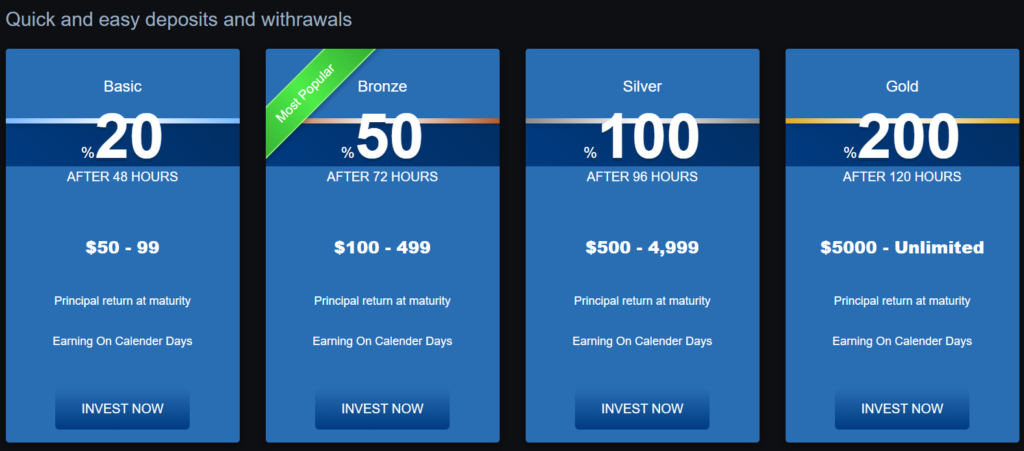Click the 100 percent return figure
Viewport: 1024px width, 451px height.
[x=648, y=138]
